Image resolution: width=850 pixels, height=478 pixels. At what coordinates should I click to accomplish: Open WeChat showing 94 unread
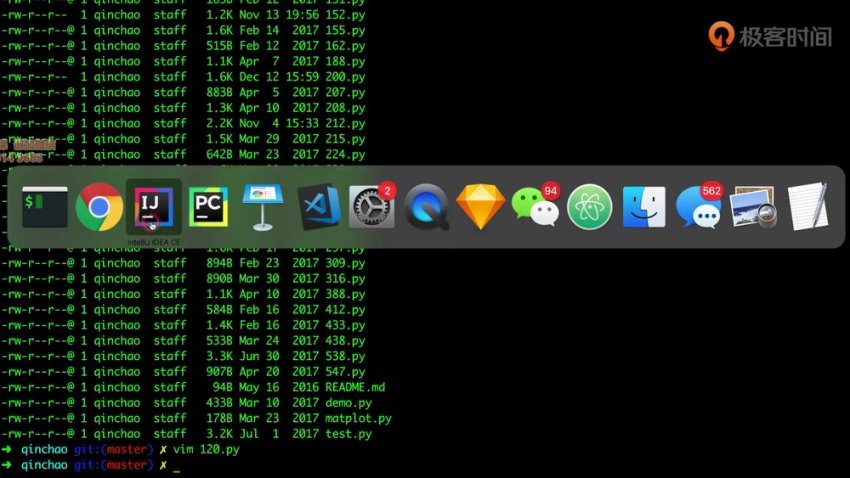(535, 207)
